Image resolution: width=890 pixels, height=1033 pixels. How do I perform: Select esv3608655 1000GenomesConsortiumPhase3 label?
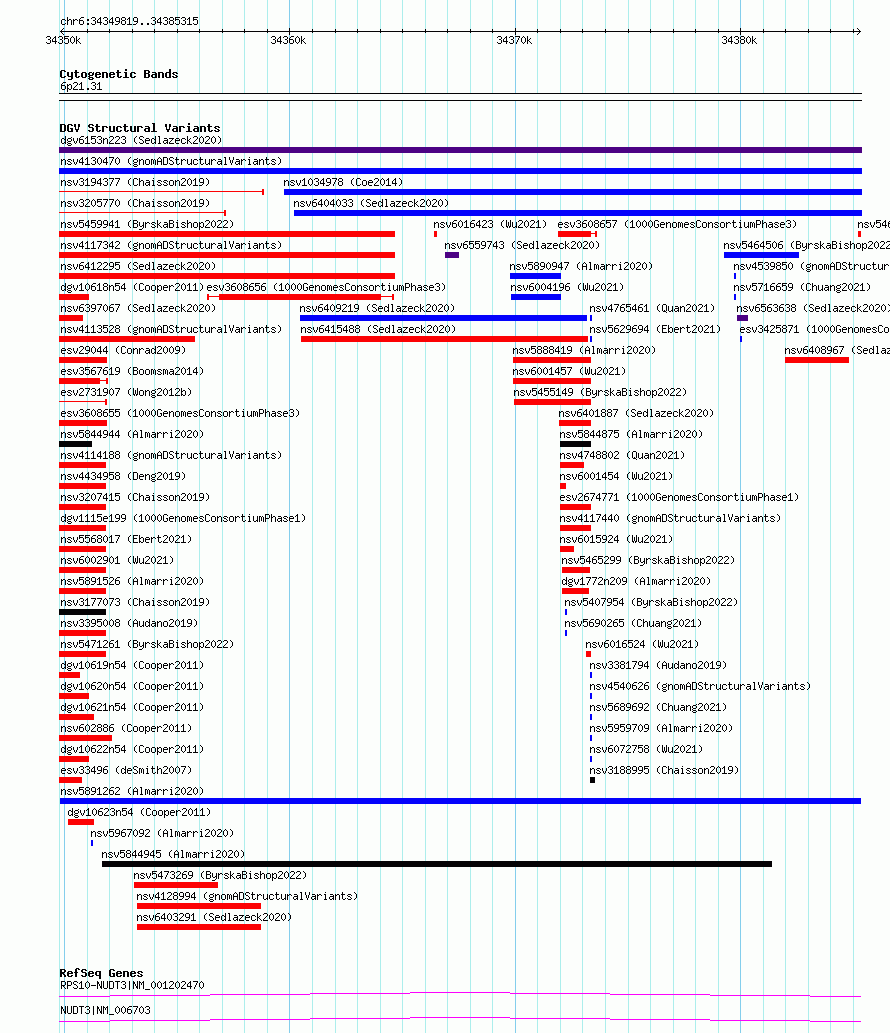tap(180, 414)
